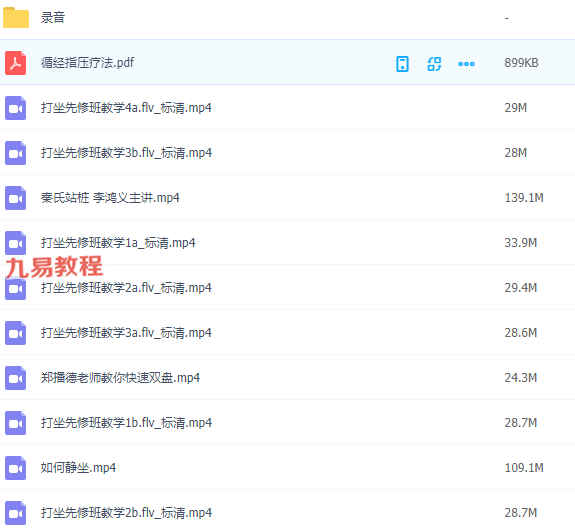Click video icon of 如何静坐.mp4
Viewport: 575px width, 532px height.
pos(15,468)
